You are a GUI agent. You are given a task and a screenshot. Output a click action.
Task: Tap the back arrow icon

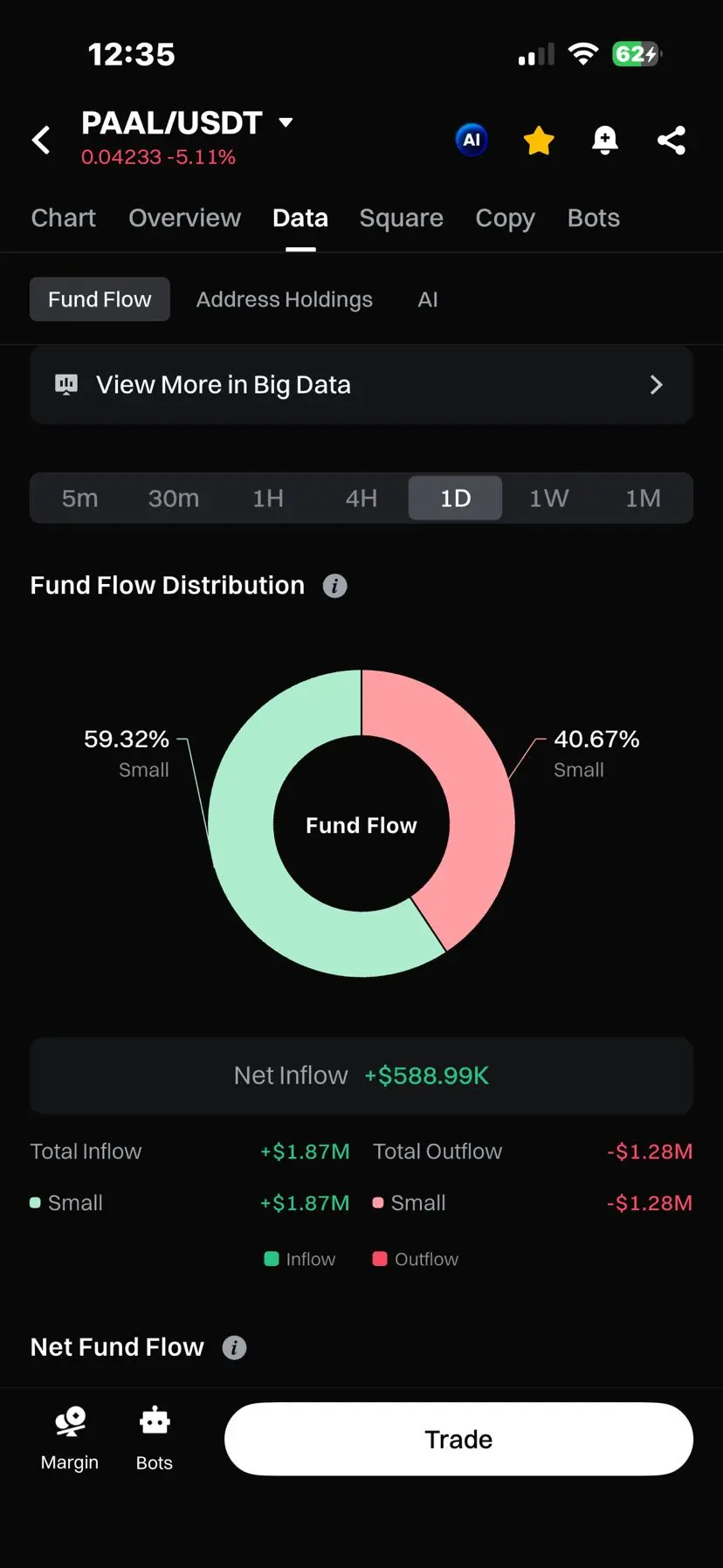(41, 140)
